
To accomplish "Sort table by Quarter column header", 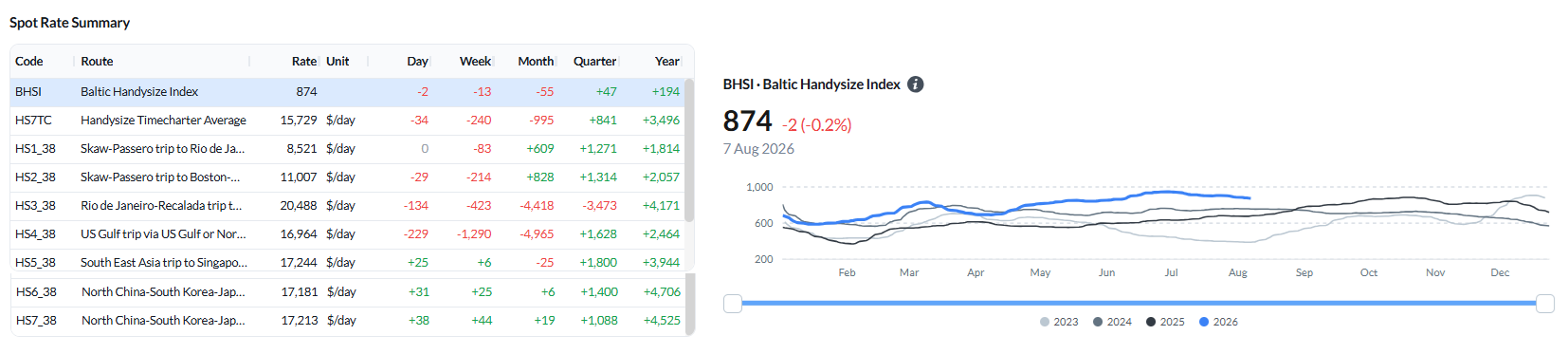I will (594, 62).
